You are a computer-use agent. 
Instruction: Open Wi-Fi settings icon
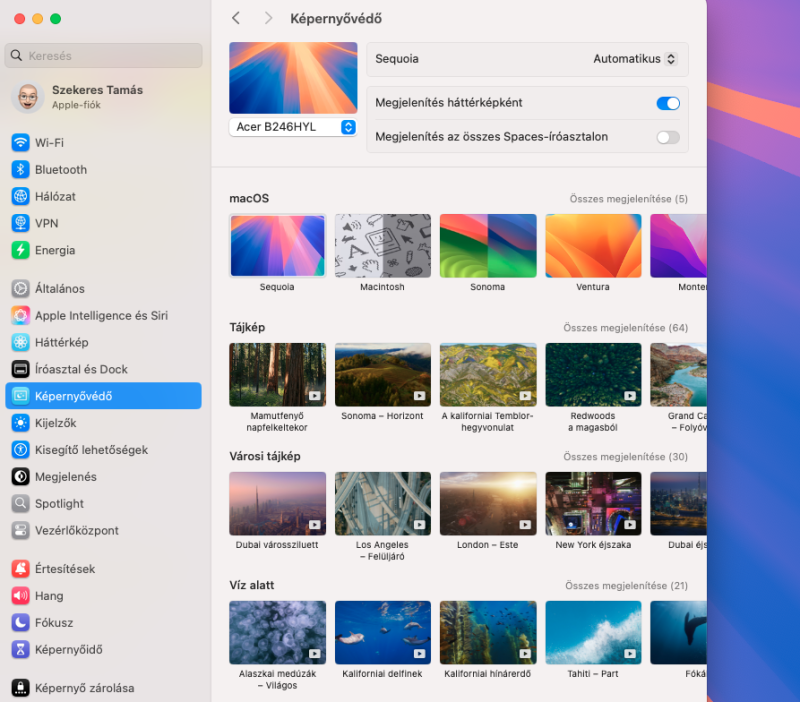click(20, 142)
